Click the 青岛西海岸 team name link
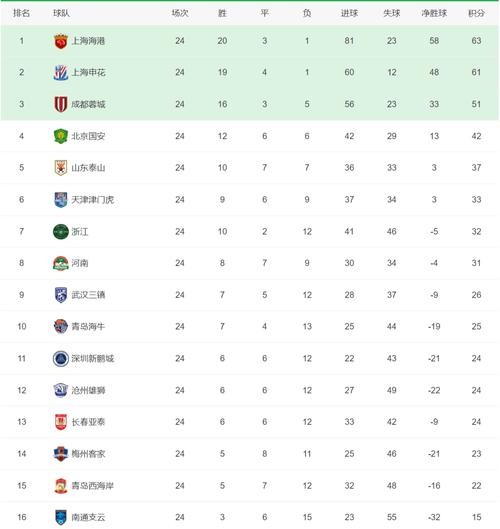 pos(92,486)
